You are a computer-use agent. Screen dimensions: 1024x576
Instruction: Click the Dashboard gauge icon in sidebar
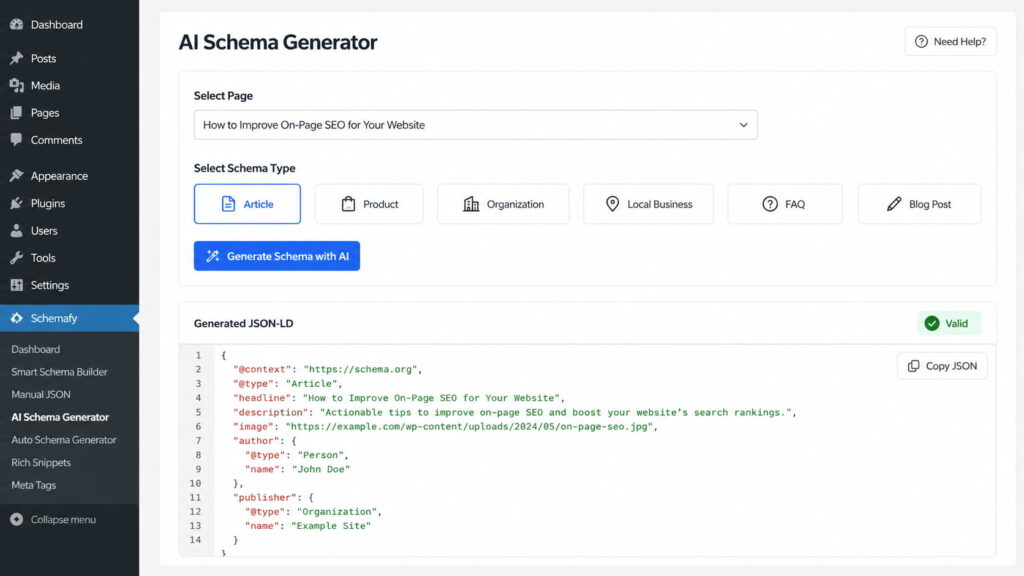click(16, 24)
